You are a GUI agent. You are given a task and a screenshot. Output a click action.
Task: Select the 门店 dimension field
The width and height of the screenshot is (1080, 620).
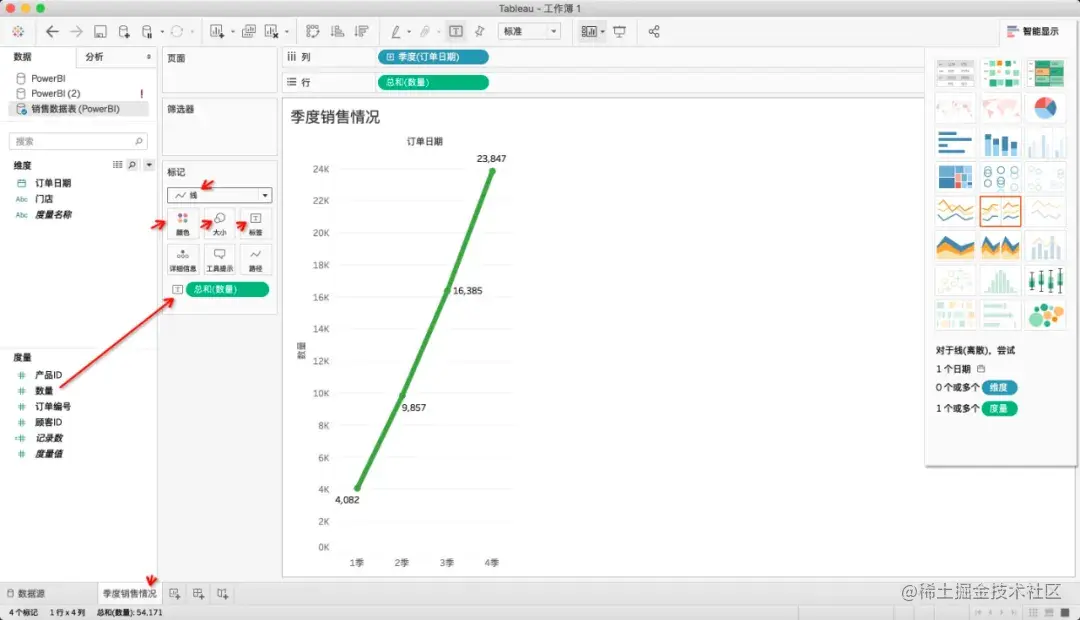click(x=44, y=199)
